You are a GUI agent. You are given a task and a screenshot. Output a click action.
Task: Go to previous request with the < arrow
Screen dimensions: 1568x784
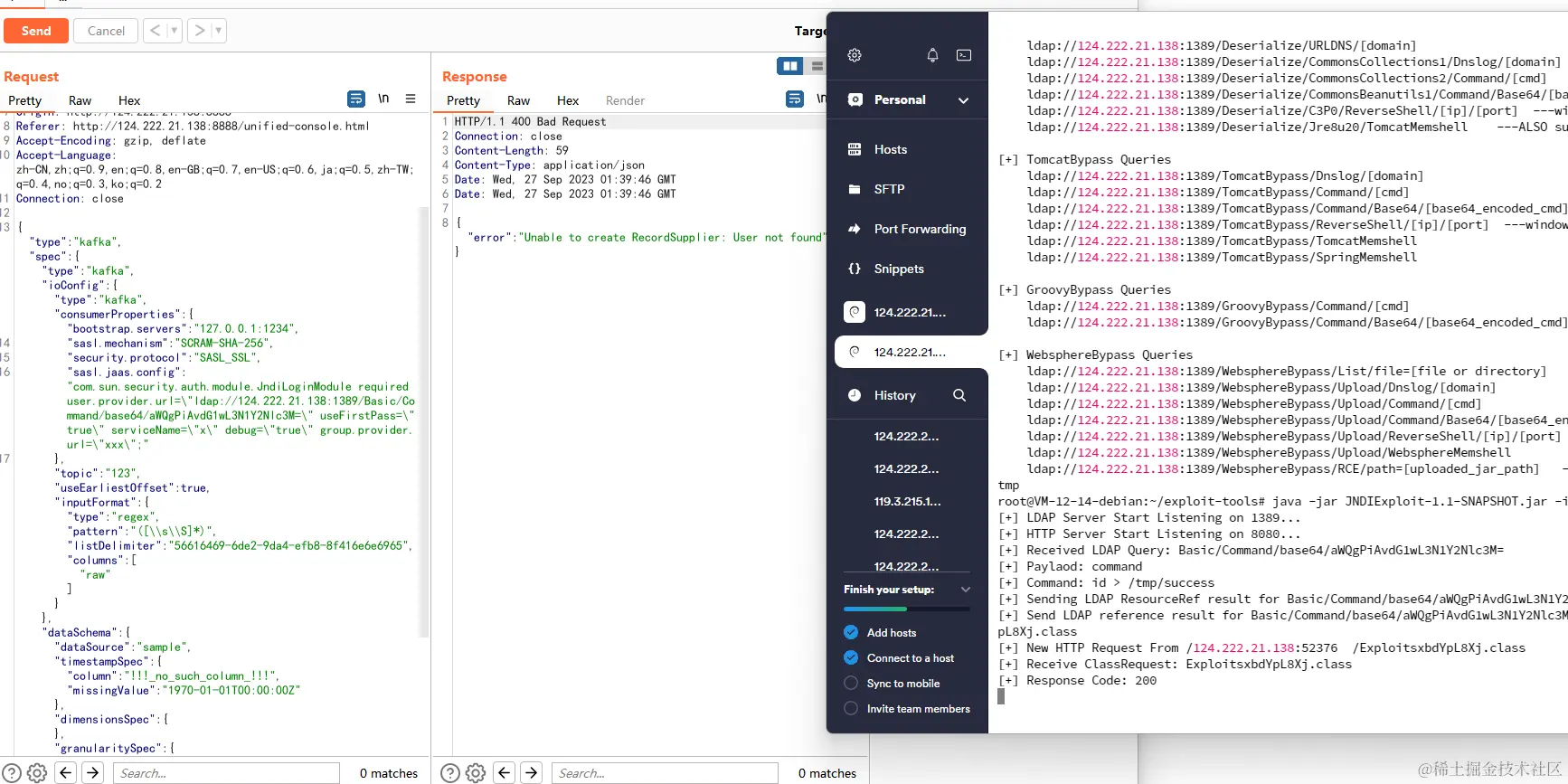click(156, 31)
